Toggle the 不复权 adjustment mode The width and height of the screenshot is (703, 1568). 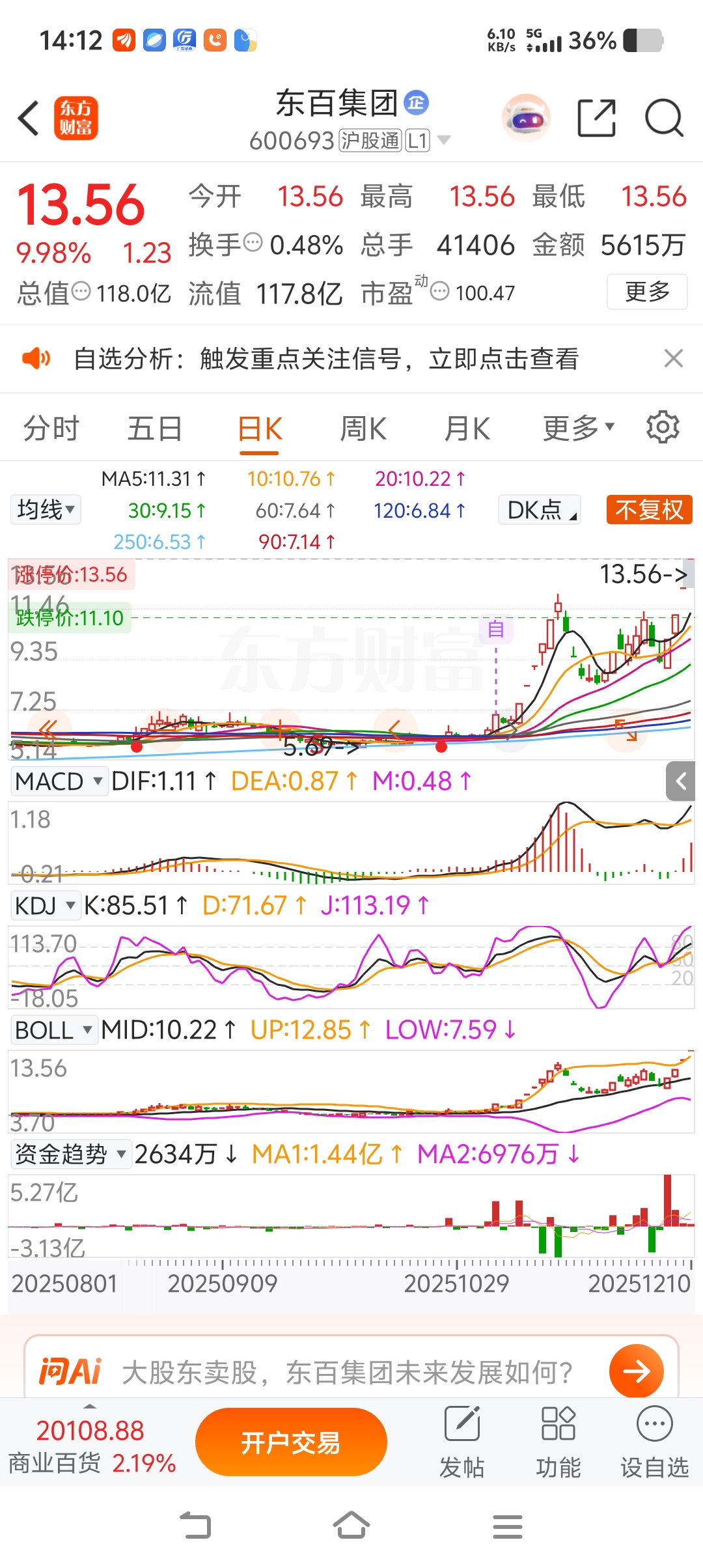pyautogui.click(x=650, y=509)
